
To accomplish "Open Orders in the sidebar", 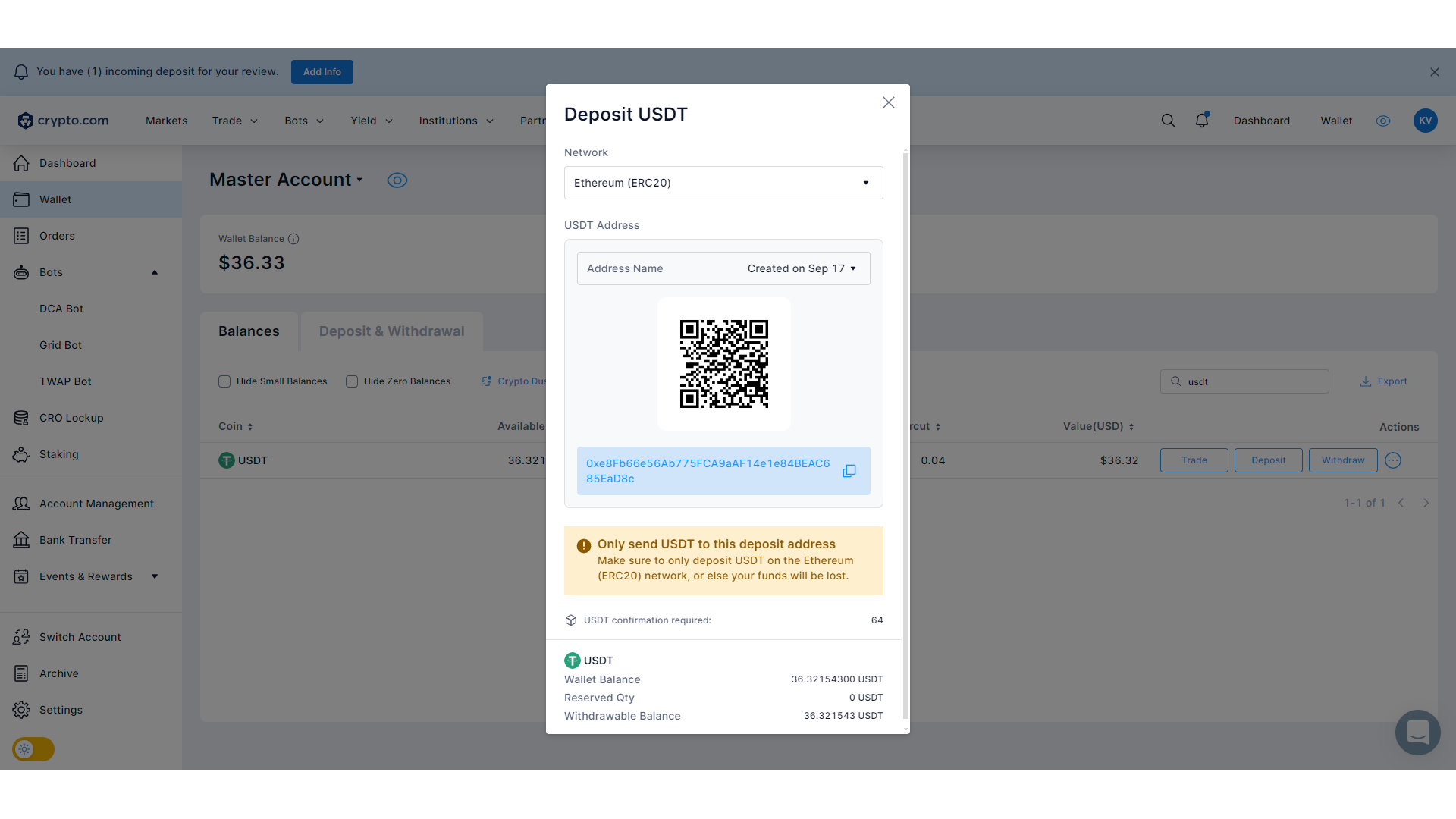I will [x=91, y=236].
